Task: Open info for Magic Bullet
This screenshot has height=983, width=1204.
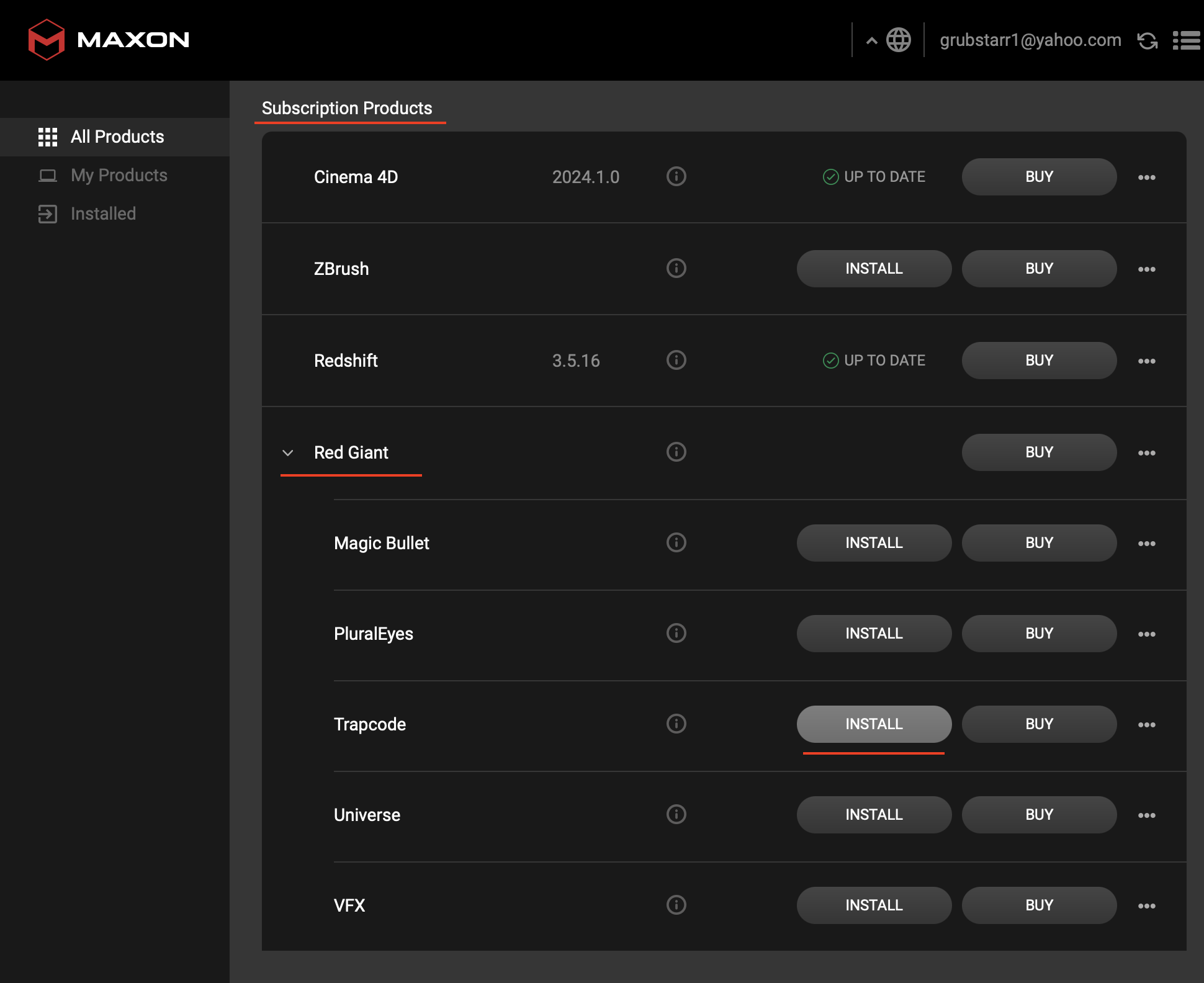Action: 676,542
